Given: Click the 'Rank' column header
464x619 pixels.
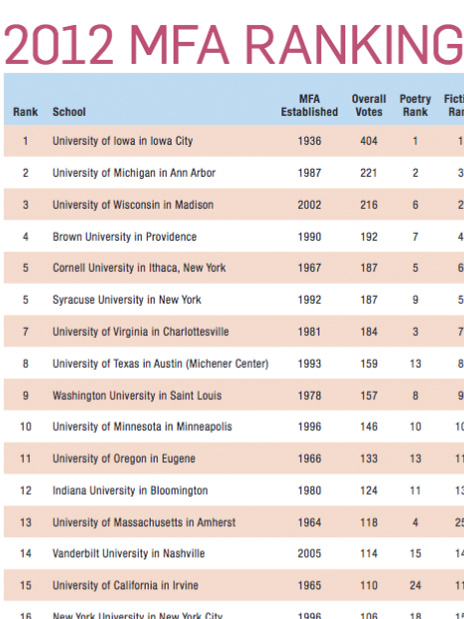Looking at the screenshot, I should pos(25,112).
